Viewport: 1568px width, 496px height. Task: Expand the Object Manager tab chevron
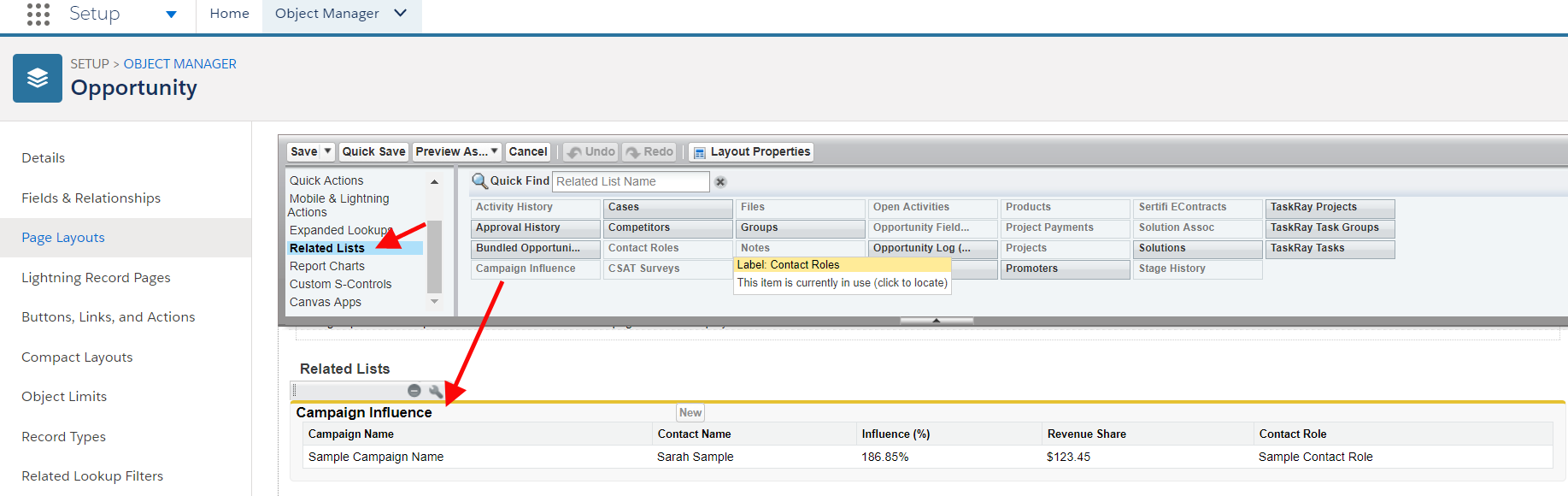coord(401,14)
